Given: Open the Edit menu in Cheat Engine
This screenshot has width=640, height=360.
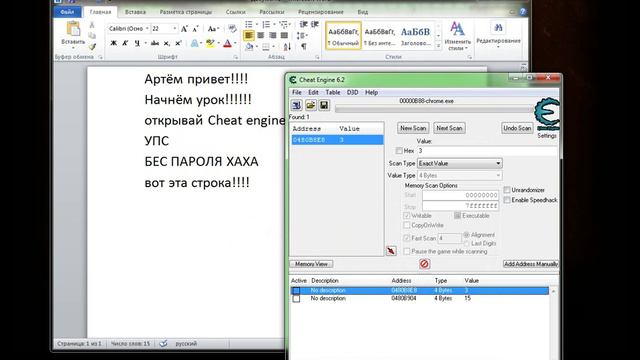Looking at the screenshot, I should tap(313, 93).
